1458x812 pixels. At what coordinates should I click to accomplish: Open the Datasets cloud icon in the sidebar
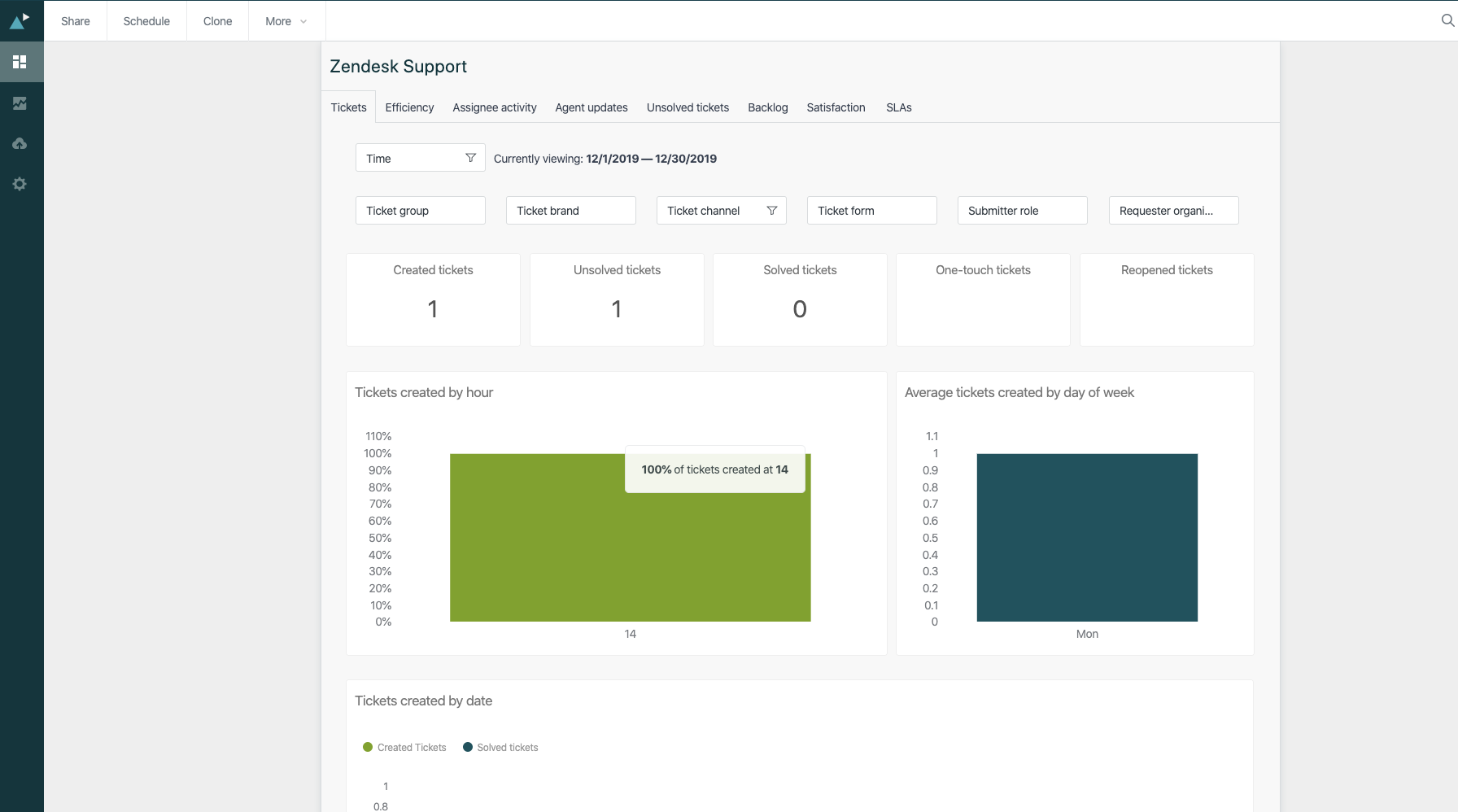click(x=20, y=144)
